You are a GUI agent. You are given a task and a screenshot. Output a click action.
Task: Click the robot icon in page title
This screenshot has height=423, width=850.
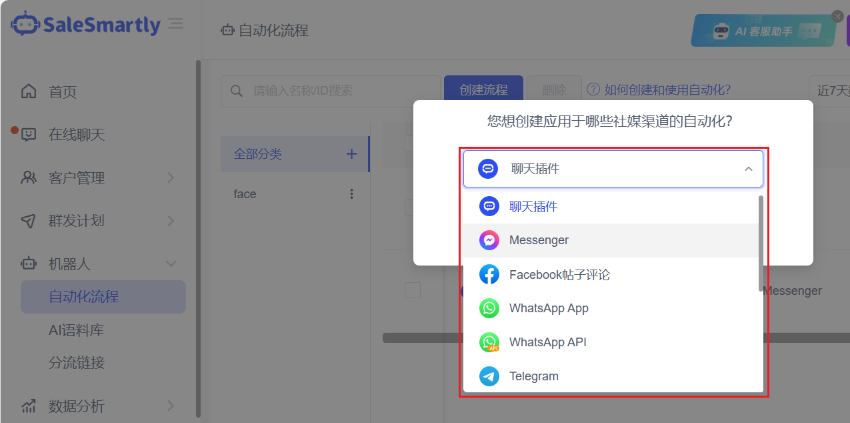tap(227, 31)
